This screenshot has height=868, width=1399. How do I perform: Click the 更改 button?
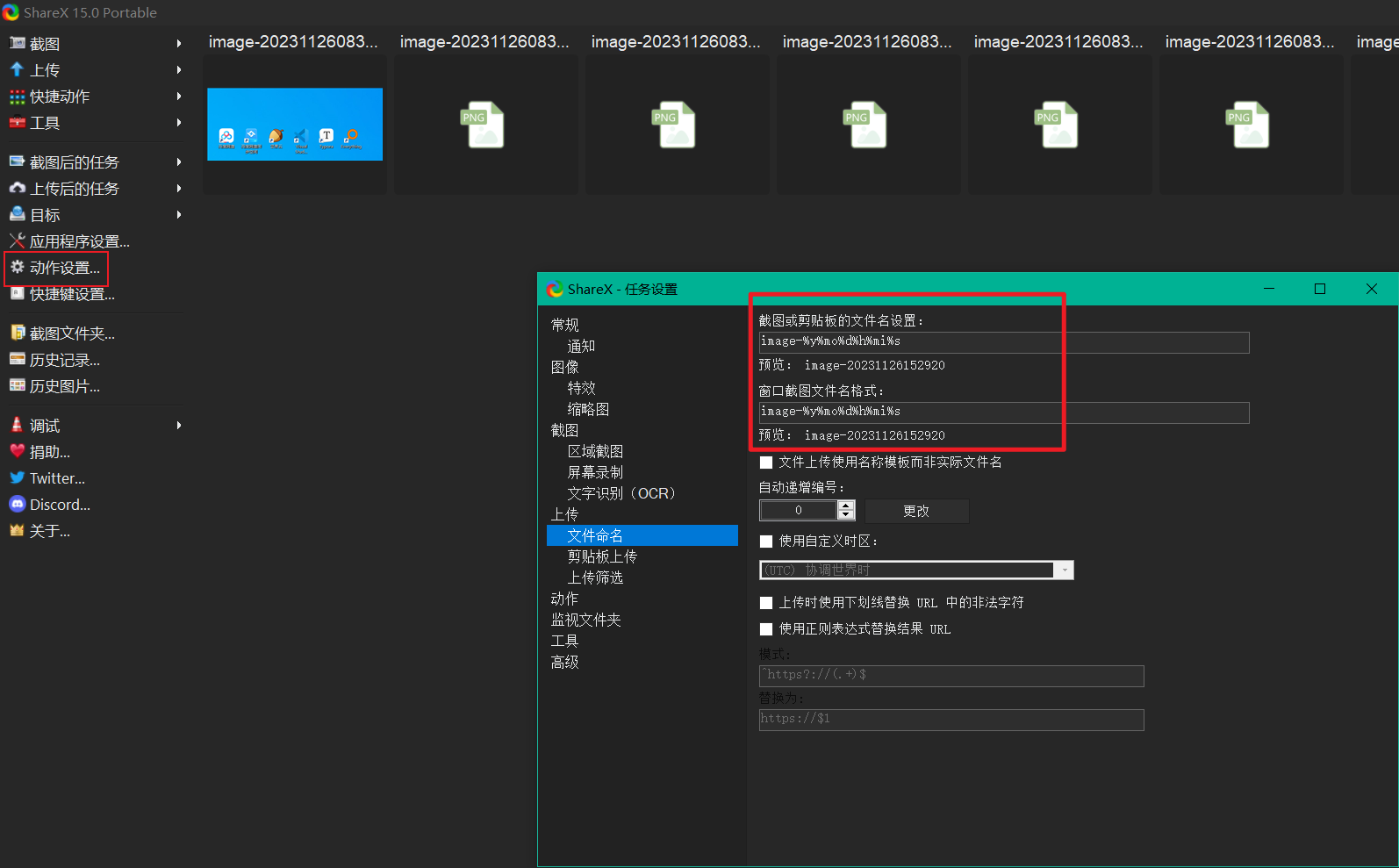pos(917,511)
